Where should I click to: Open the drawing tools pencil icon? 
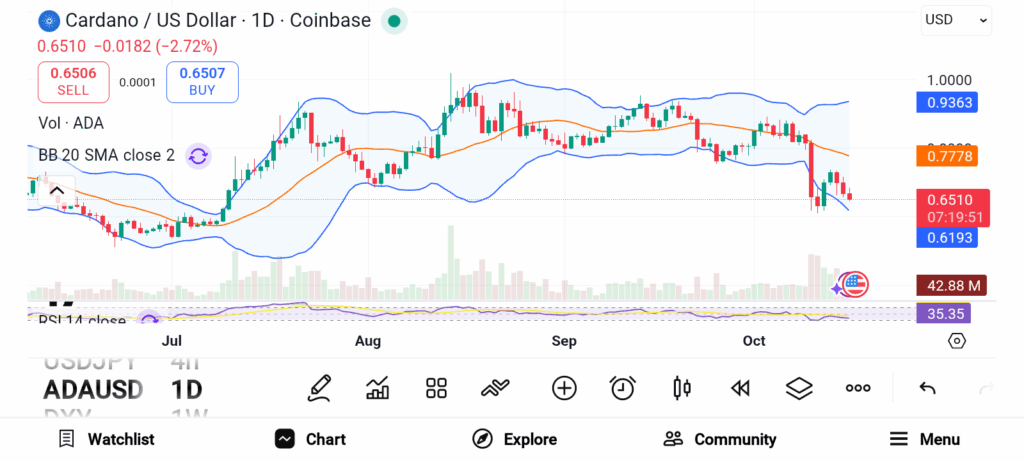click(319, 388)
